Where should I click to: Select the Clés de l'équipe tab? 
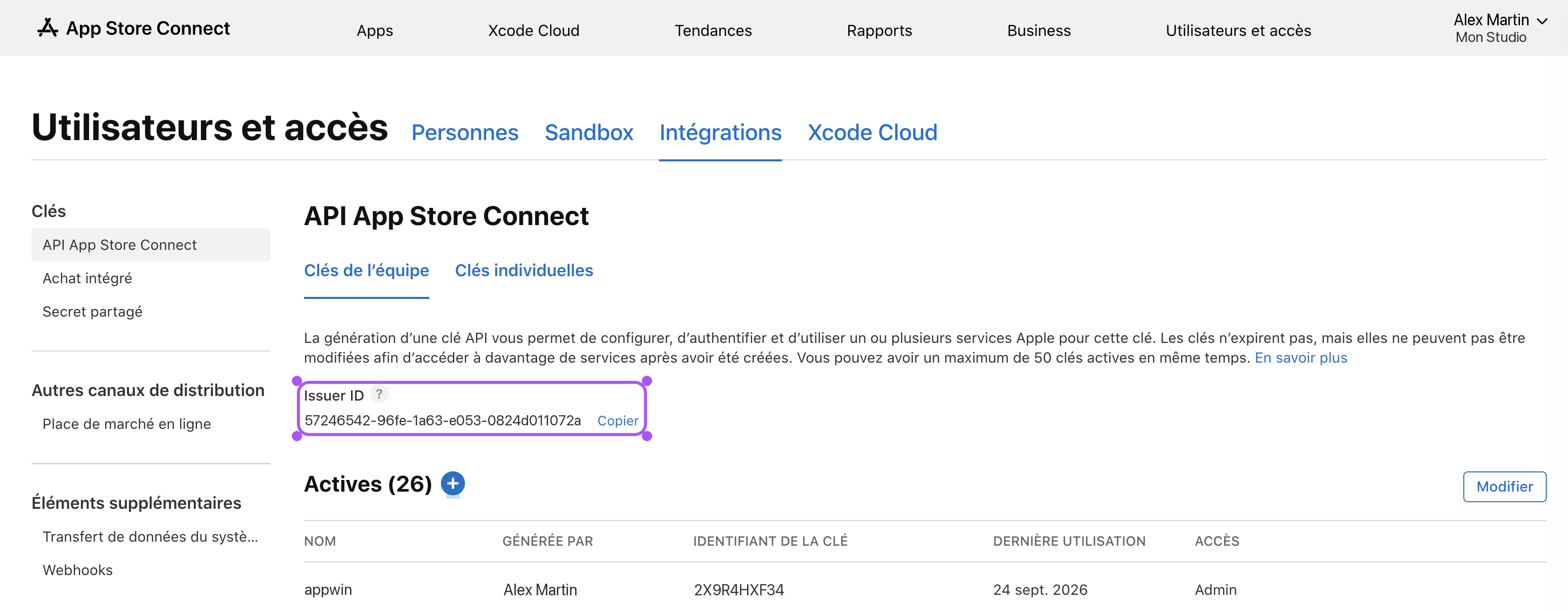pos(366,271)
